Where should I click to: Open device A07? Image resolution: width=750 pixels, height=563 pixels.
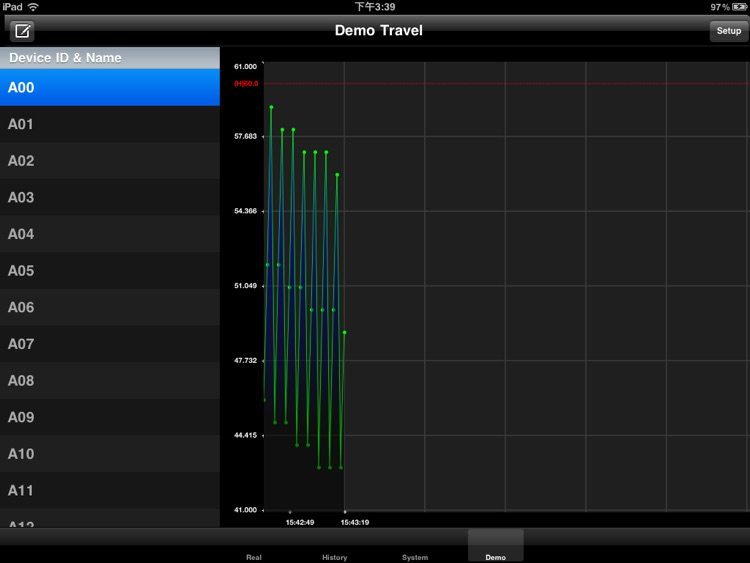click(110, 344)
